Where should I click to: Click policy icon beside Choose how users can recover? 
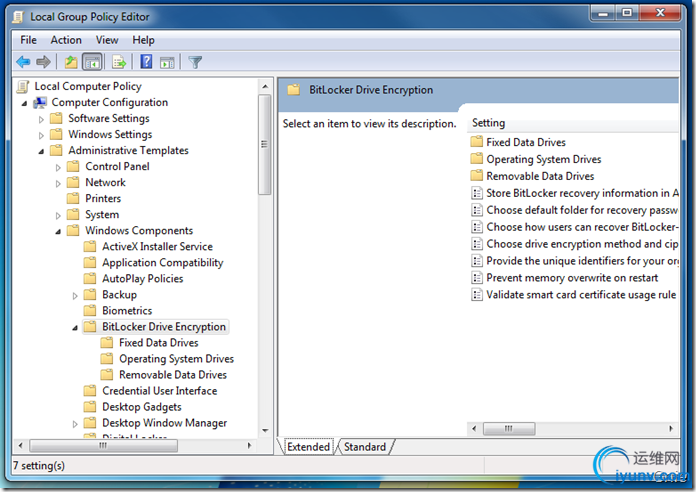(477, 227)
